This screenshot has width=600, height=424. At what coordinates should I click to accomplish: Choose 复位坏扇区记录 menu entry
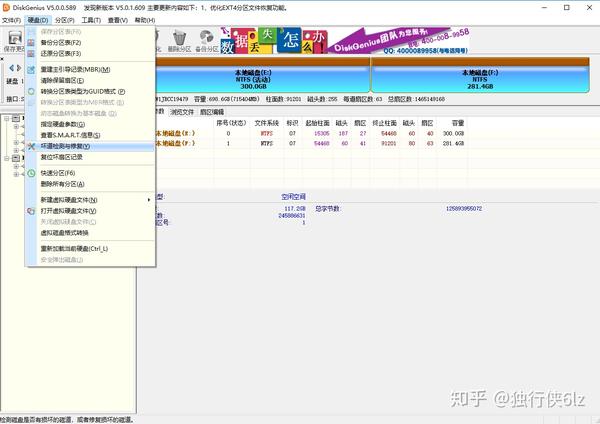tap(90, 157)
